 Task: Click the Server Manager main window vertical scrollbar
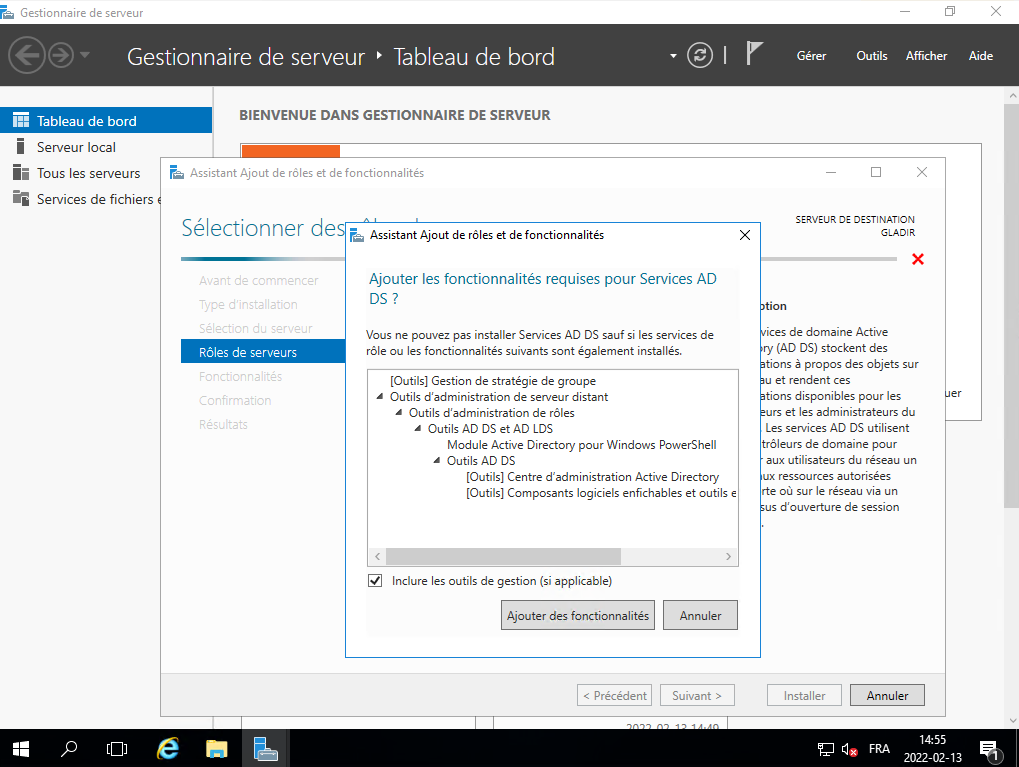(x=1011, y=306)
